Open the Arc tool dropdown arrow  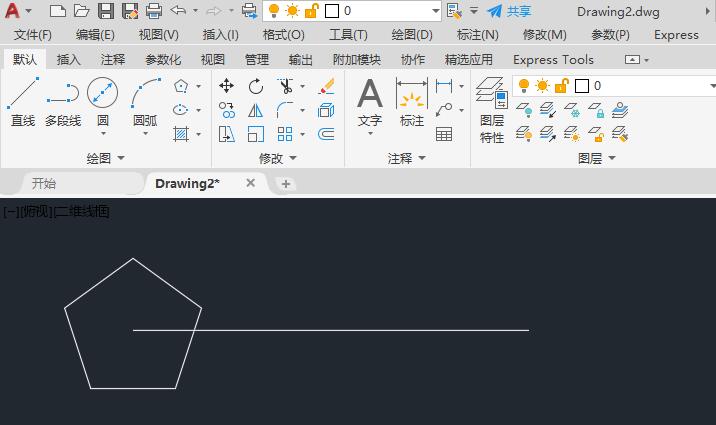pos(145,134)
